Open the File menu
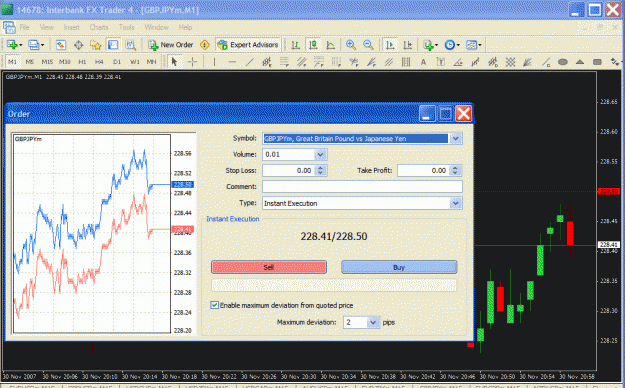Screen dimensions: 625x388 tap(24, 27)
